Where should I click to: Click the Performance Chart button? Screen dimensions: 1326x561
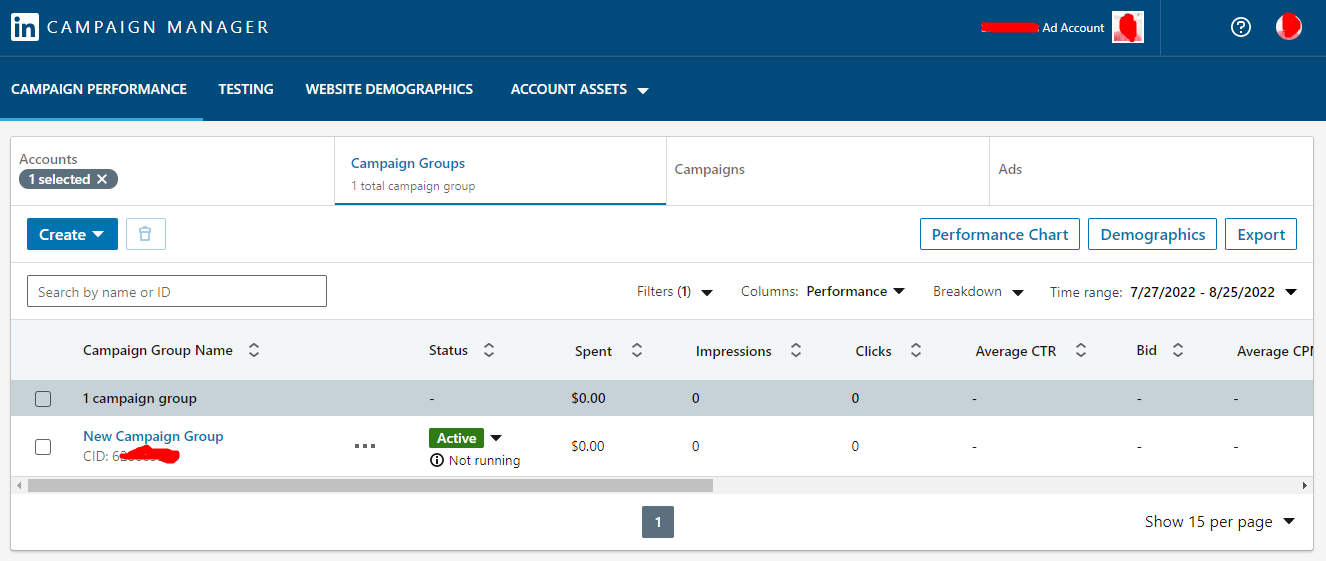click(x=1000, y=234)
